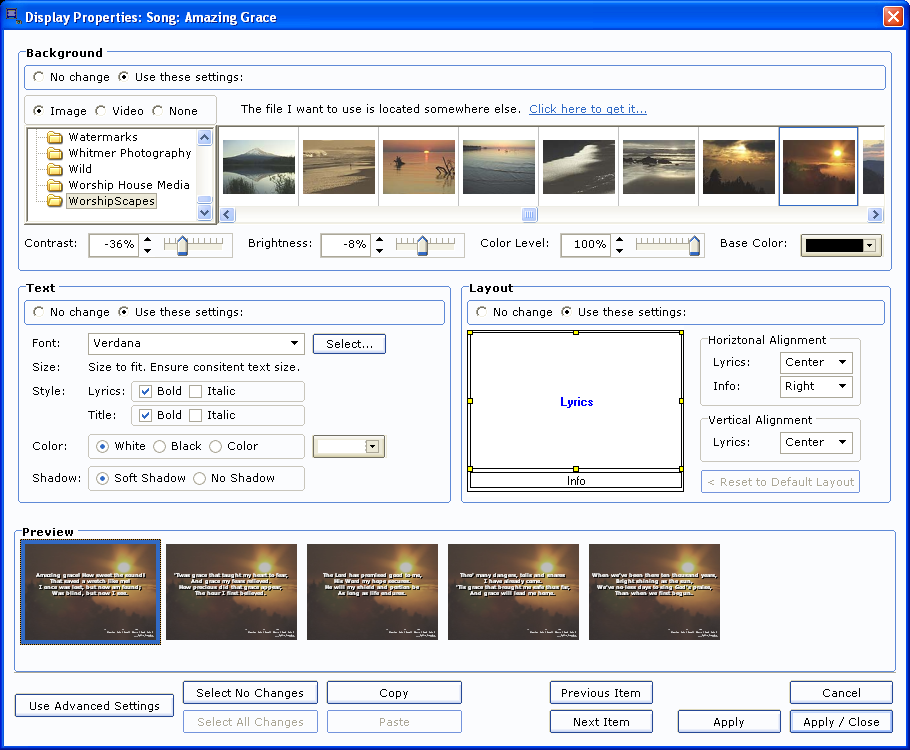
Task: Choose the No Shadow radio option
Action: click(x=200, y=478)
